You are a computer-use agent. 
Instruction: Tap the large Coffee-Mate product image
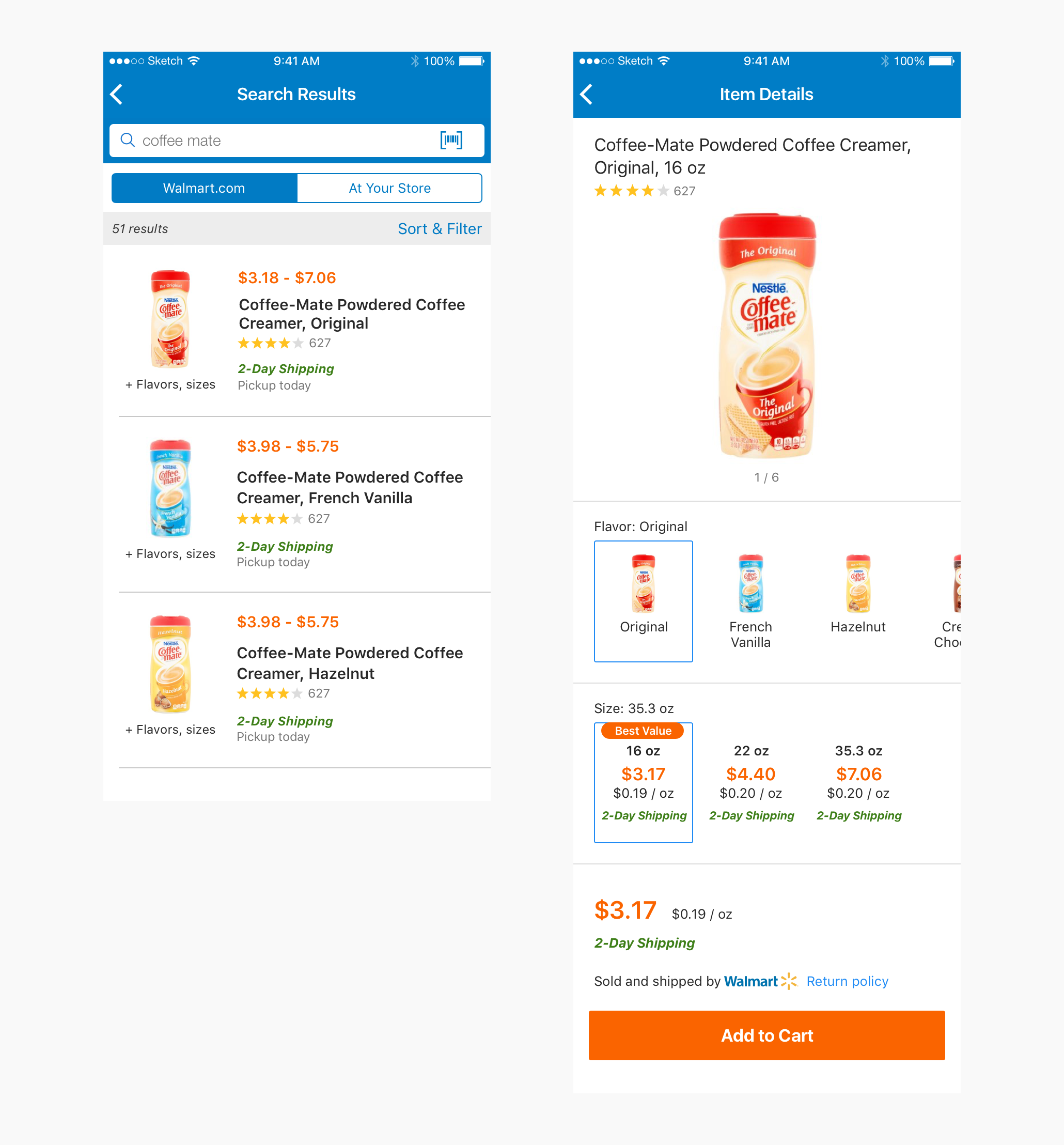(x=766, y=336)
